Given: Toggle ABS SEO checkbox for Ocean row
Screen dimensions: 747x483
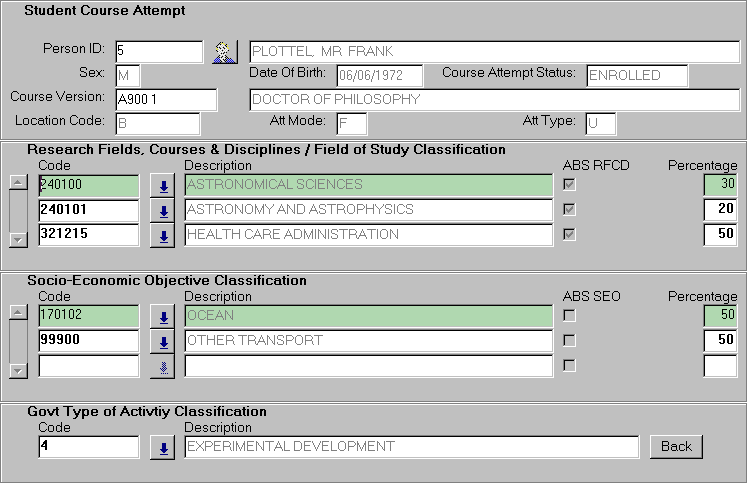Looking at the screenshot, I should [570, 316].
